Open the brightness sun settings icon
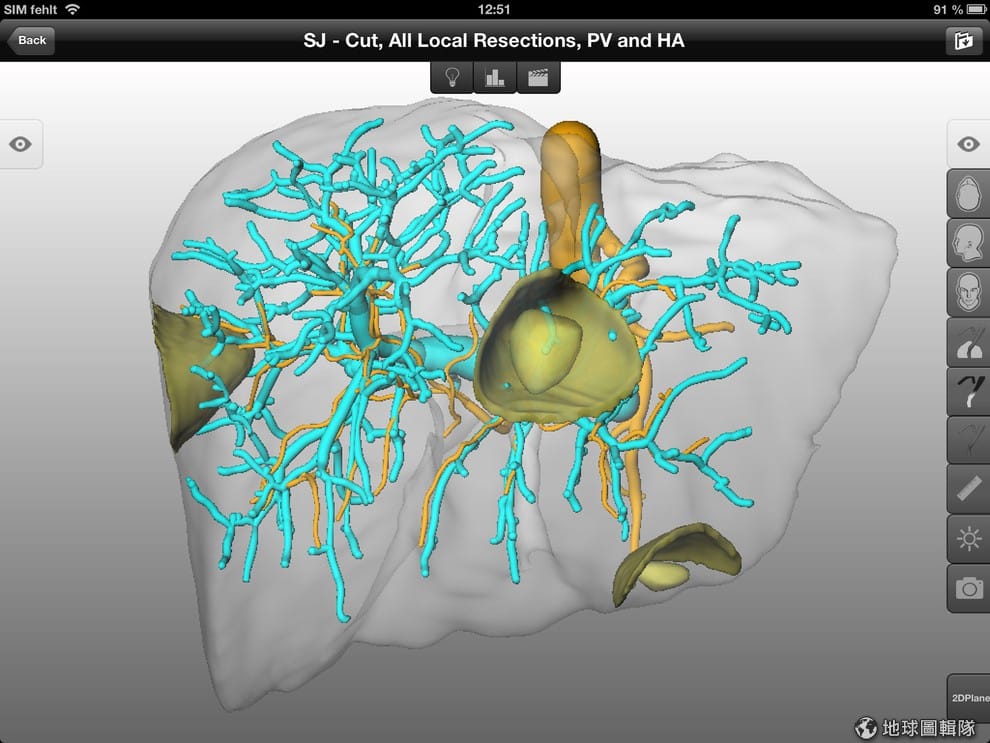The height and width of the screenshot is (743, 990). (x=969, y=538)
